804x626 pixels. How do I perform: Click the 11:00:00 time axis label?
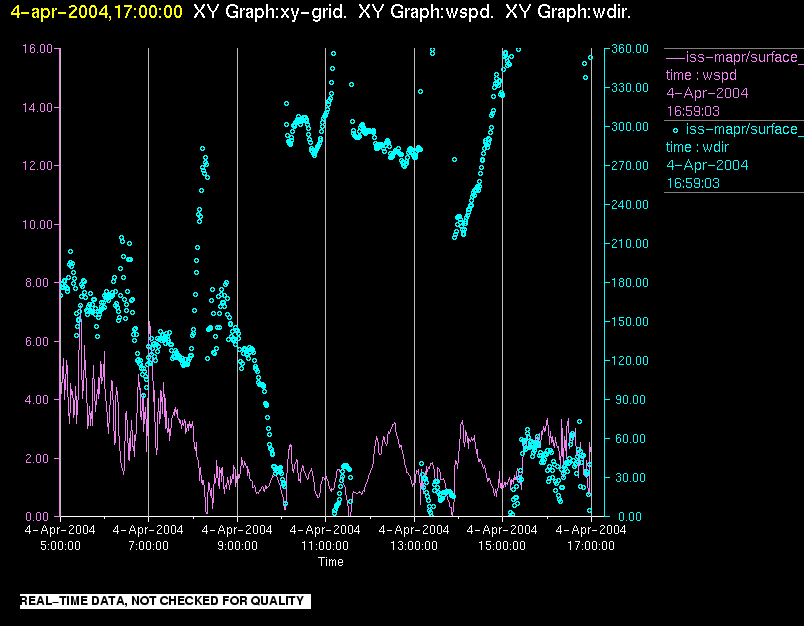[x=325, y=546]
